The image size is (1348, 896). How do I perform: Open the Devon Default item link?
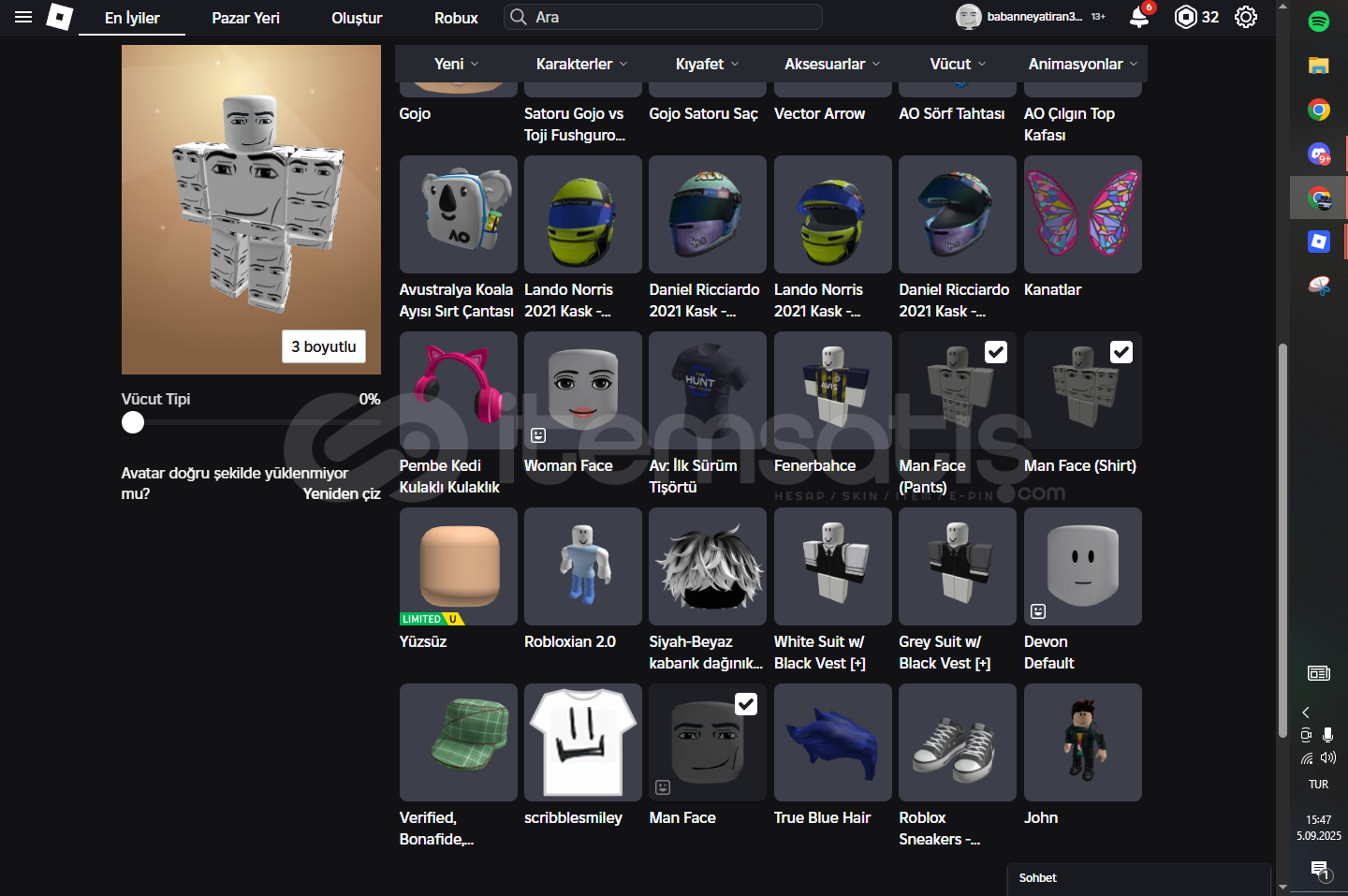1048,653
